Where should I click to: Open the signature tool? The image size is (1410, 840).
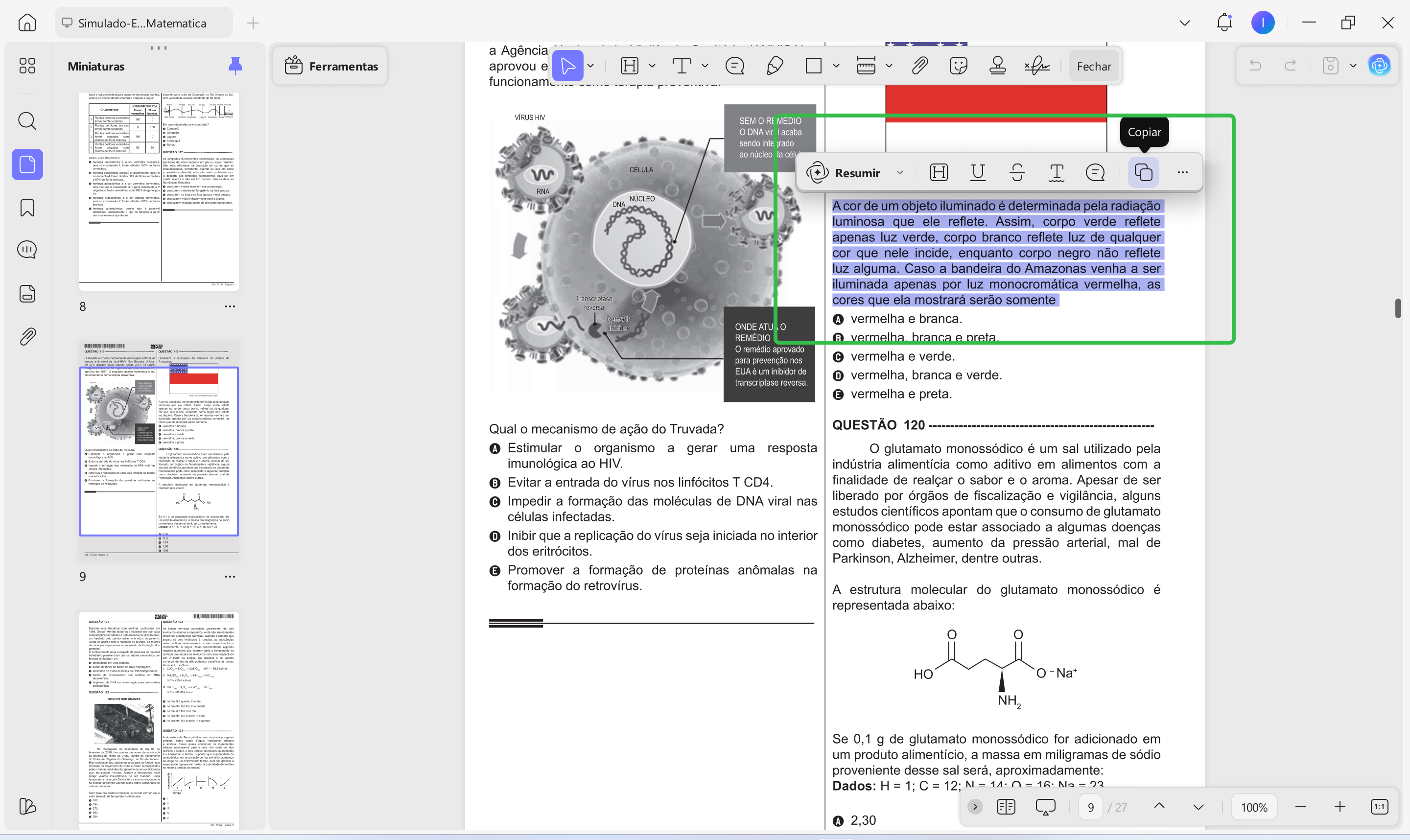point(1037,66)
